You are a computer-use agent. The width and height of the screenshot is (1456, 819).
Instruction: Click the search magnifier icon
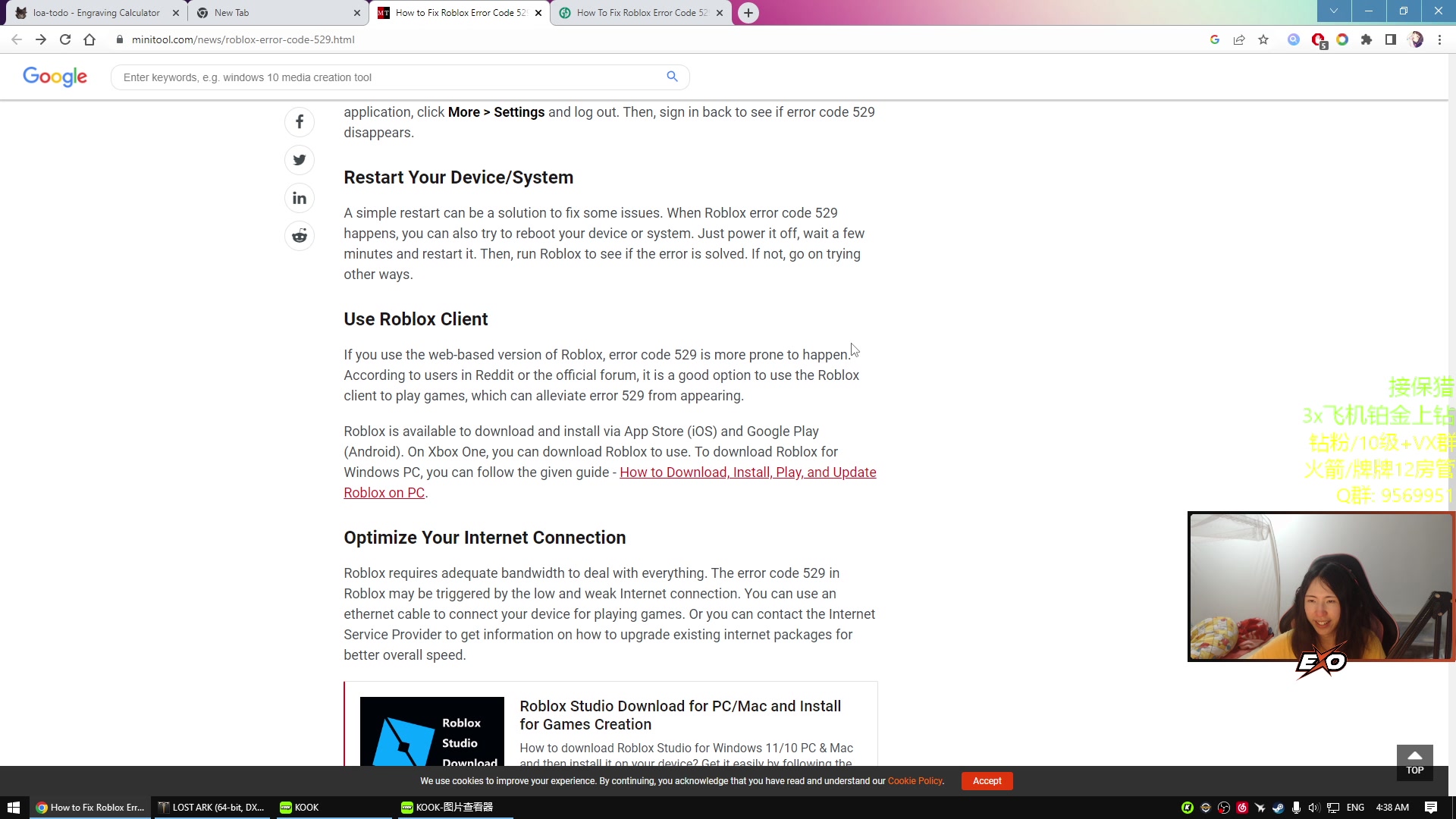[672, 77]
